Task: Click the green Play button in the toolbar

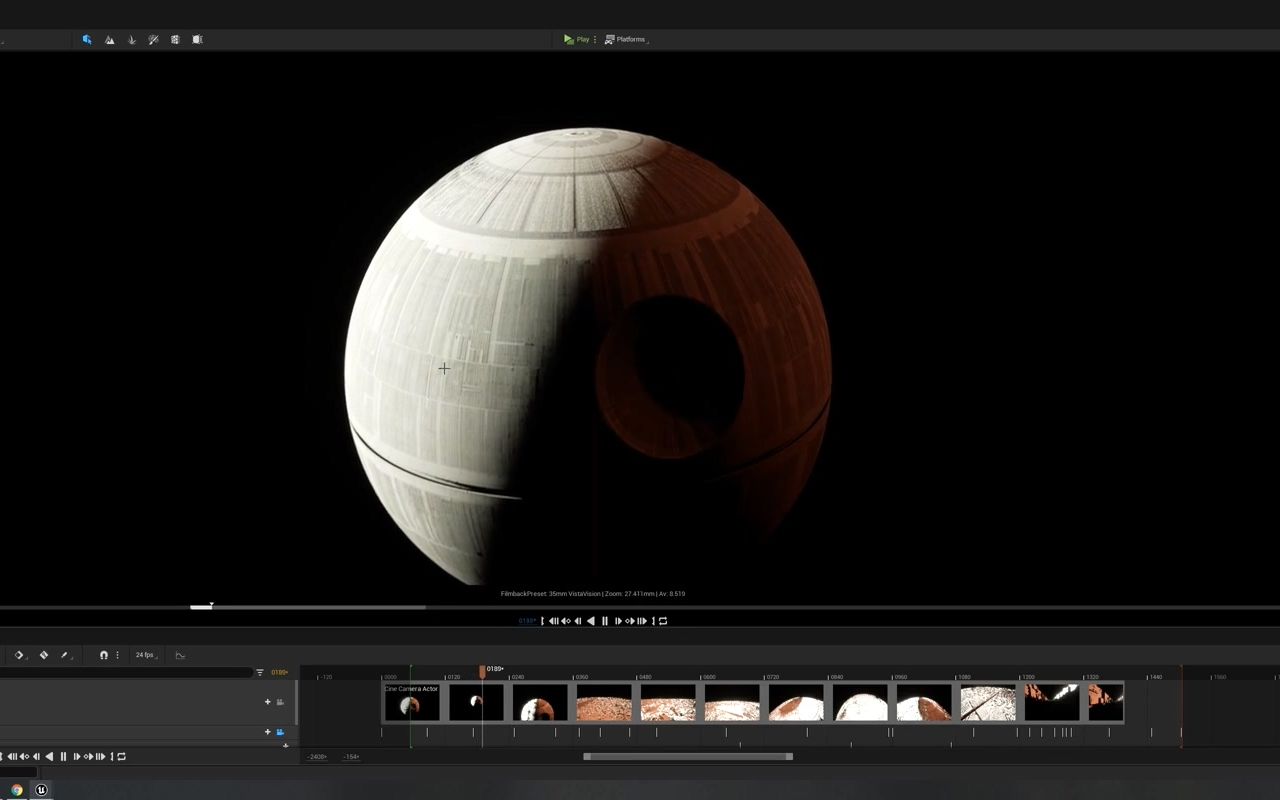Action: [x=576, y=40]
